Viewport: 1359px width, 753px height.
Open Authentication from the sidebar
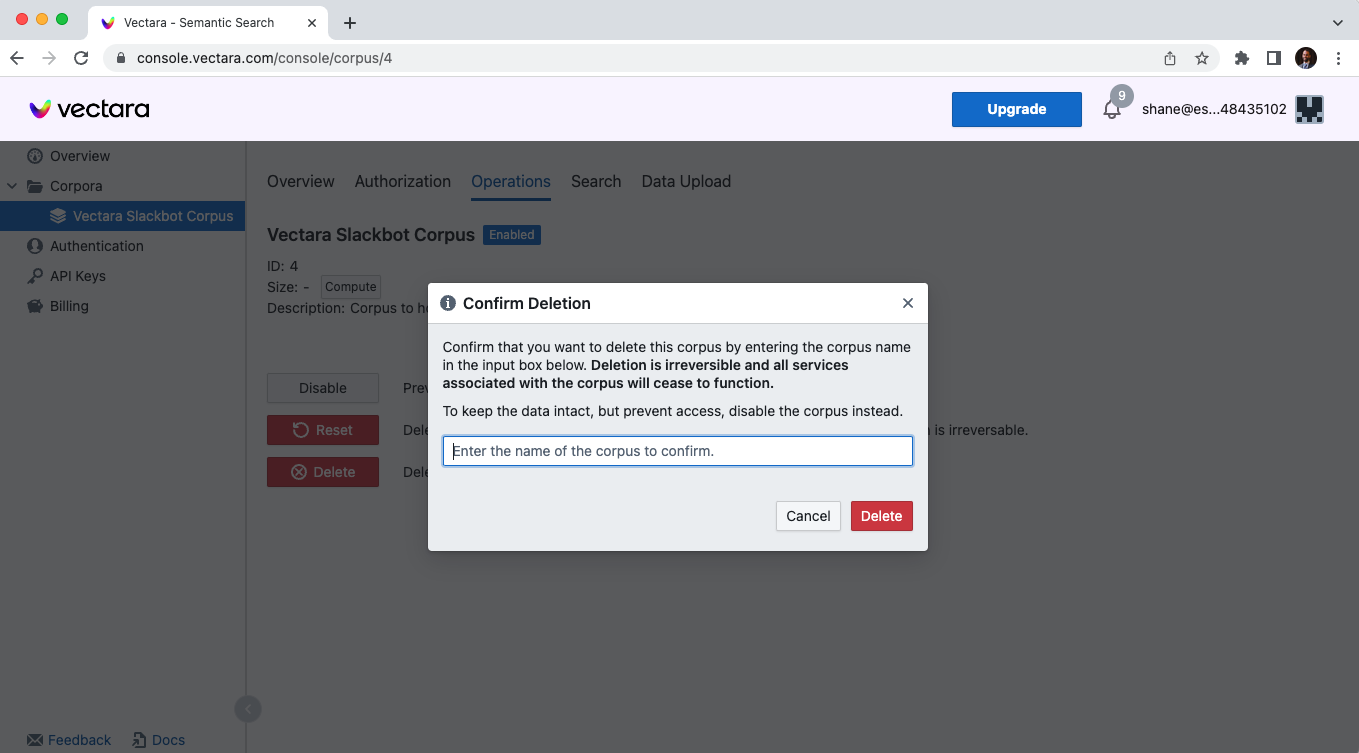(34, 245)
